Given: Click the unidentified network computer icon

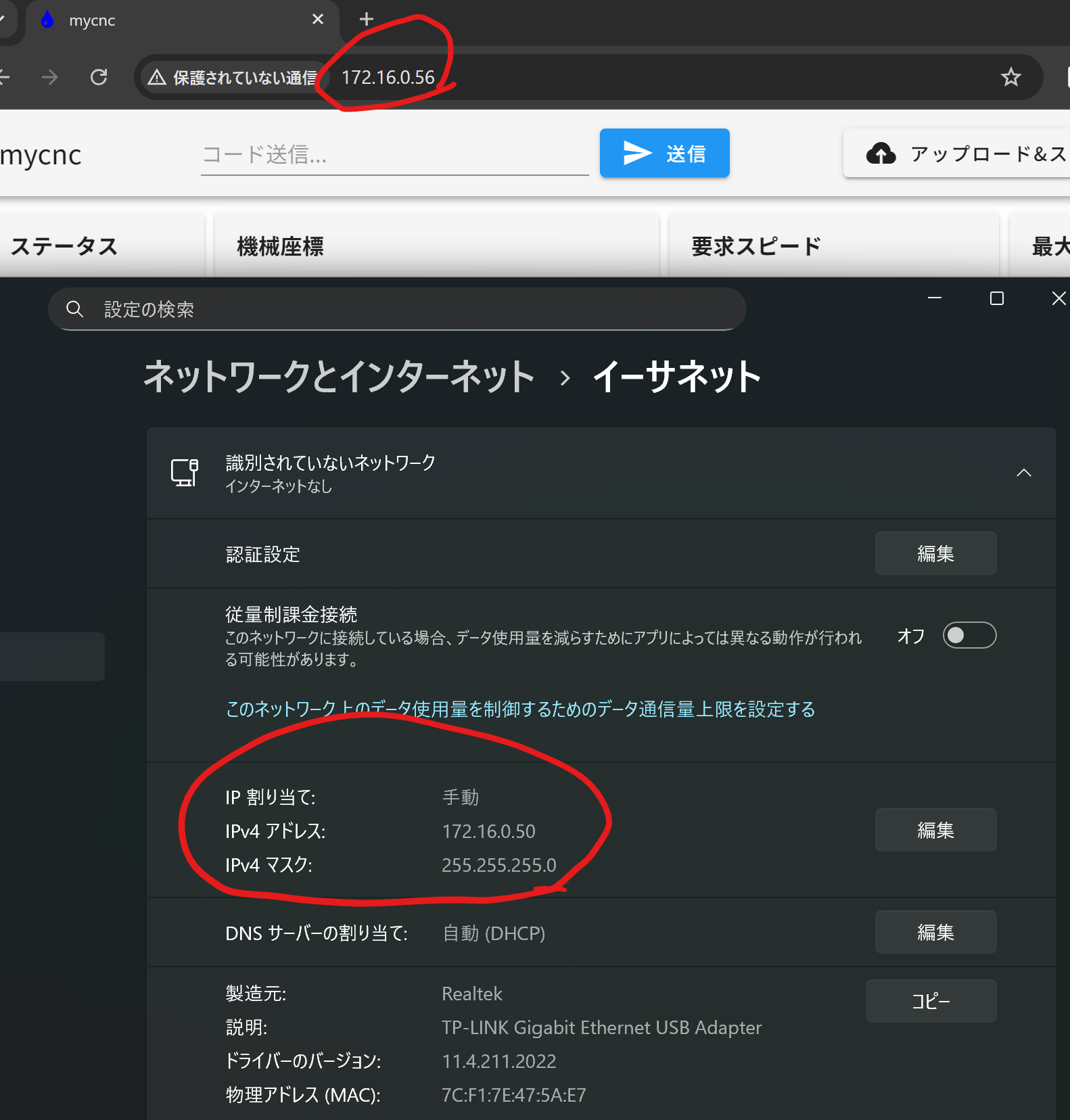Looking at the screenshot, I should coord(184,472).
